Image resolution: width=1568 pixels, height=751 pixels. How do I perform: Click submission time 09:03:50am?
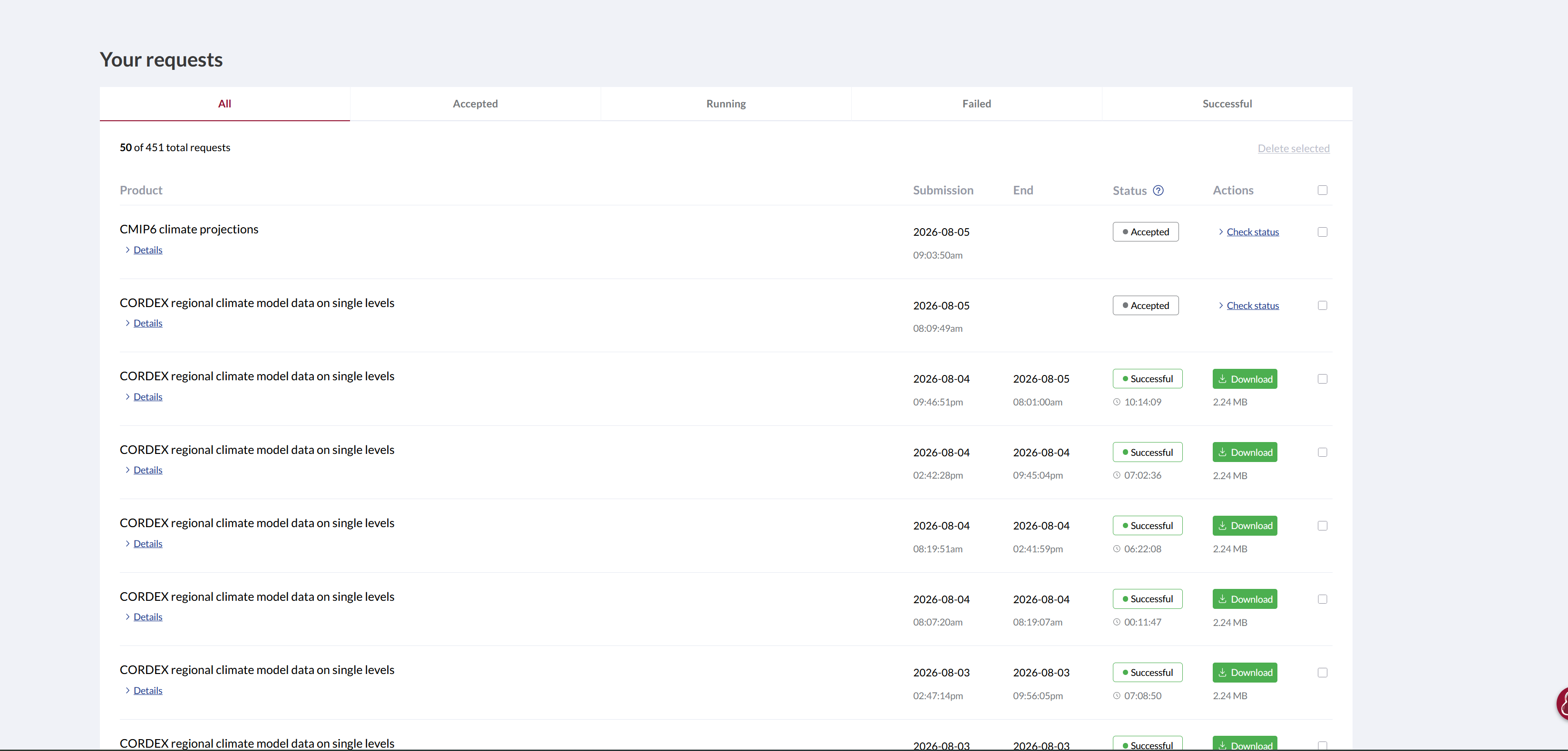click(937, 255)
